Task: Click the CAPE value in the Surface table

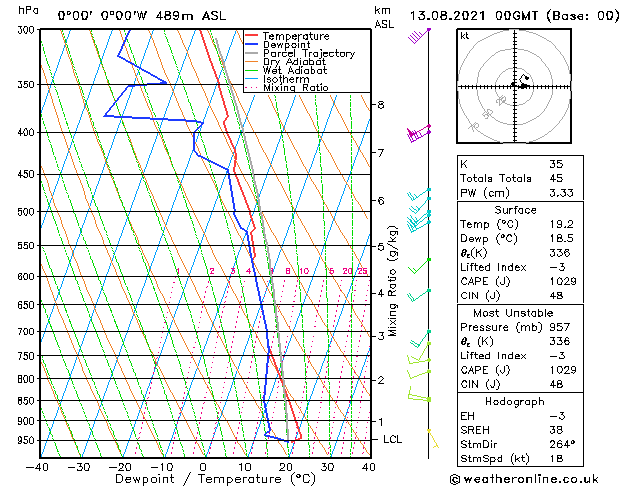Action: (x=563, y=281)
